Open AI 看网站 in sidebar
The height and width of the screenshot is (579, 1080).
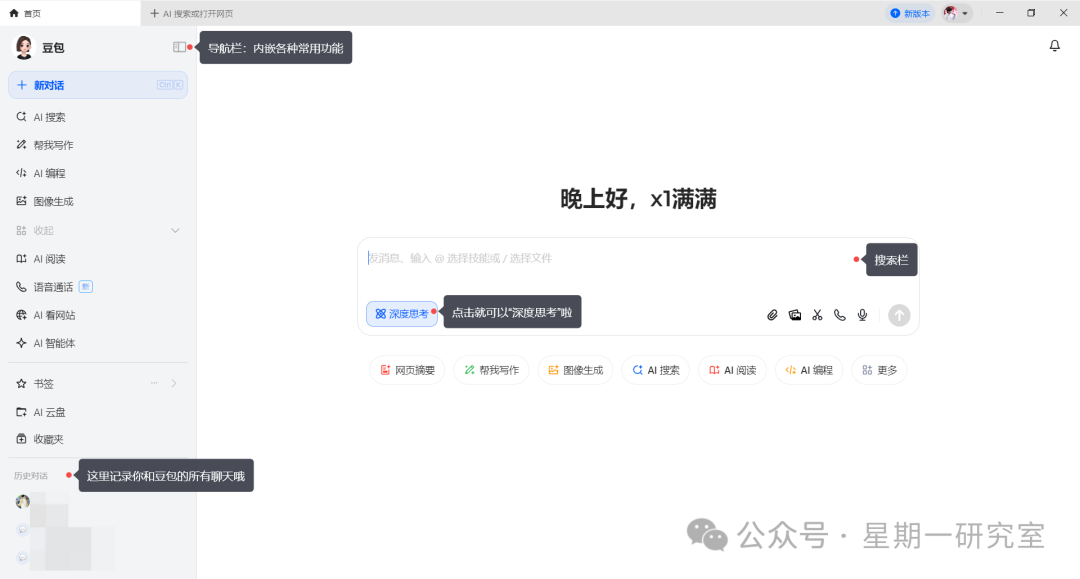coord(98,315)
